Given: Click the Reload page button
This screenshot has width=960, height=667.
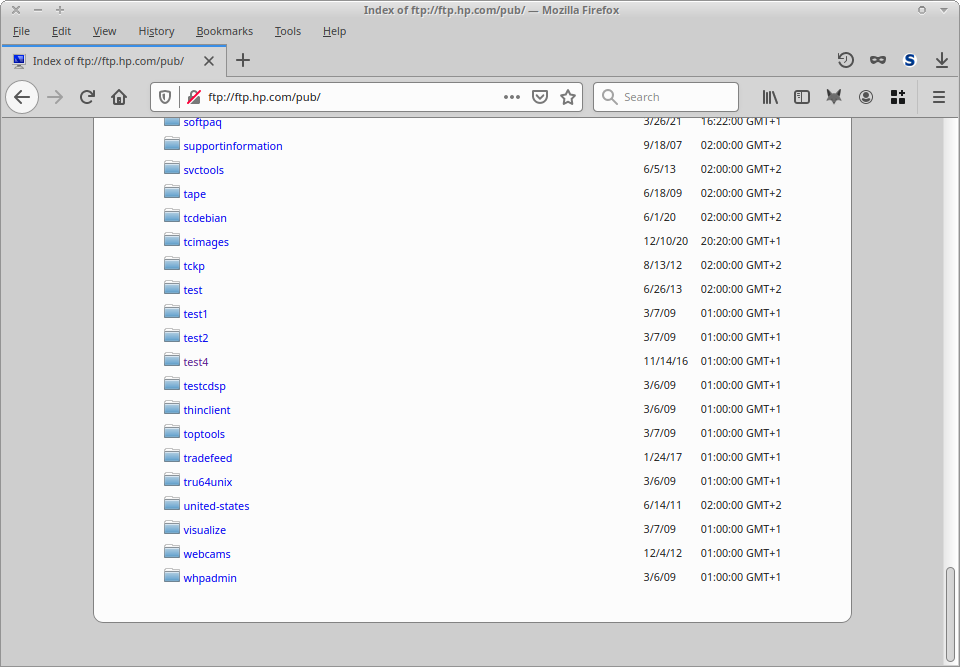Looking at the screenshot, I should coord(87,97).
